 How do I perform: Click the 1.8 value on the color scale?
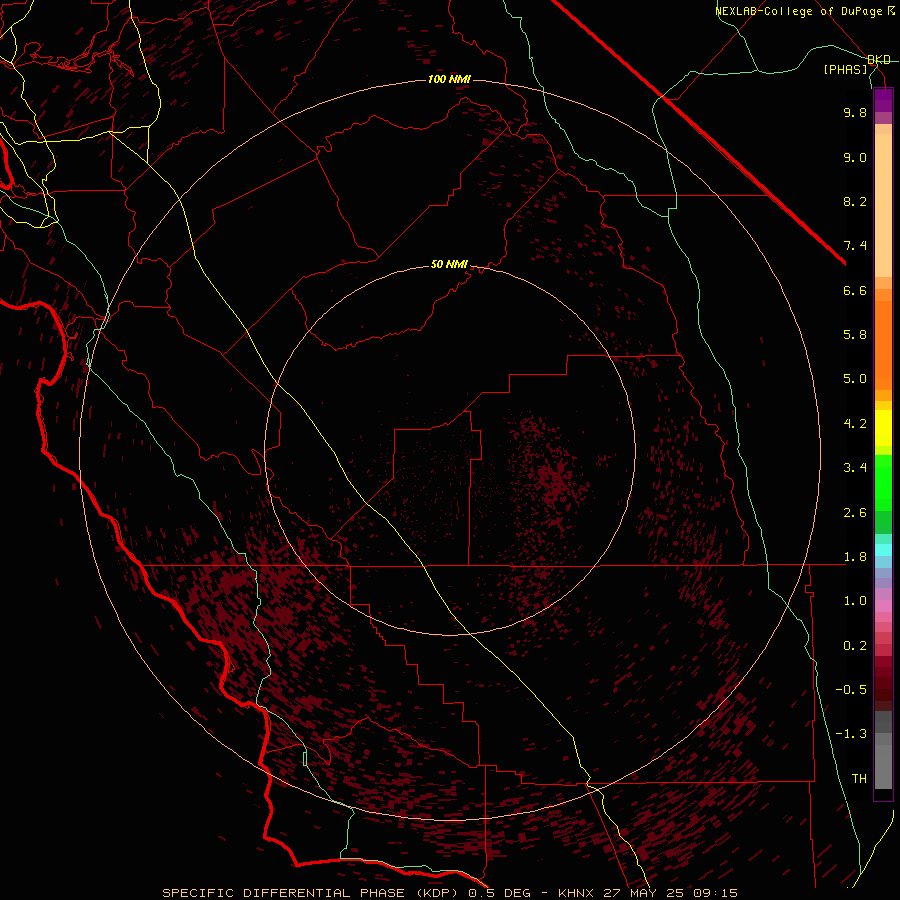[855, 557]
